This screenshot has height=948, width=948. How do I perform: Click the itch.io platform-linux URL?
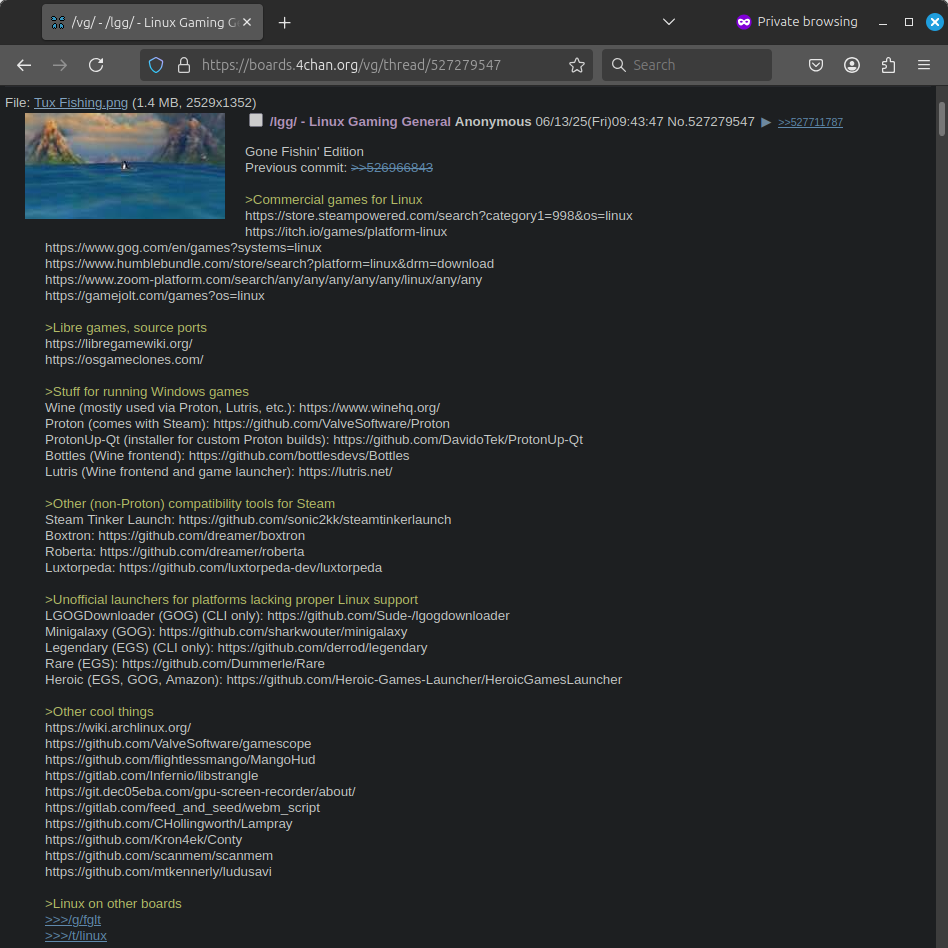click(346, 232)
